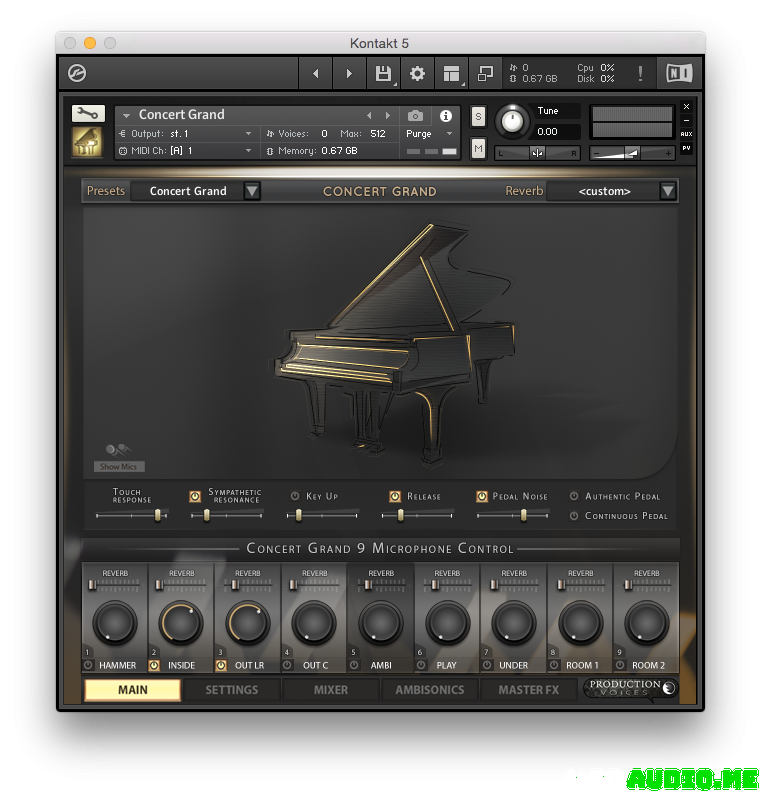Turn on the HAMMER microphone power button
Viewport: 761px width, 792px height.
(x=88, y=665)
